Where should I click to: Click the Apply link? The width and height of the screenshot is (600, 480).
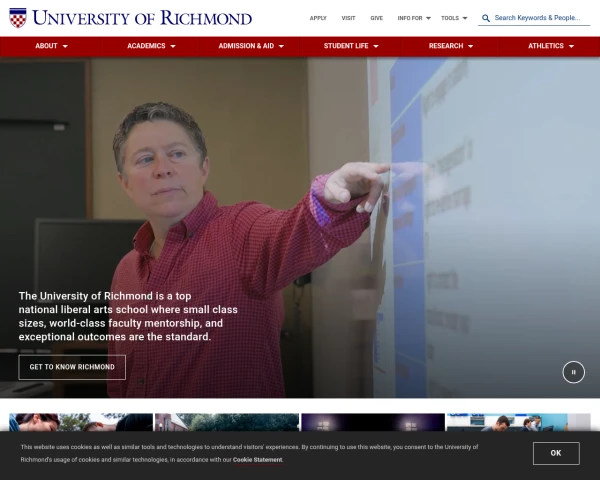(x=318, y=18)
